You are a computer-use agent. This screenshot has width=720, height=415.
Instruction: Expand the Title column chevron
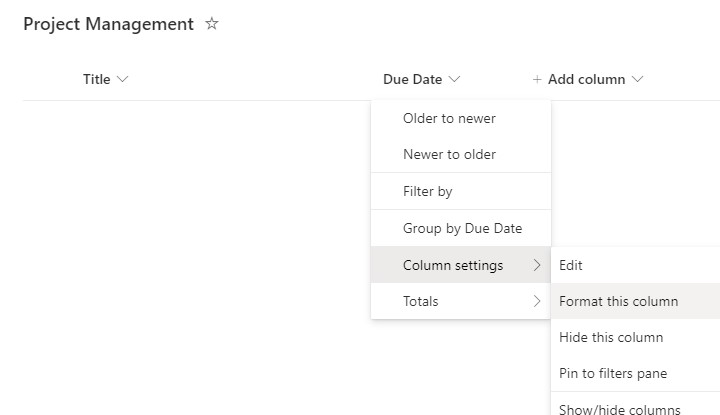coord(123,80)
